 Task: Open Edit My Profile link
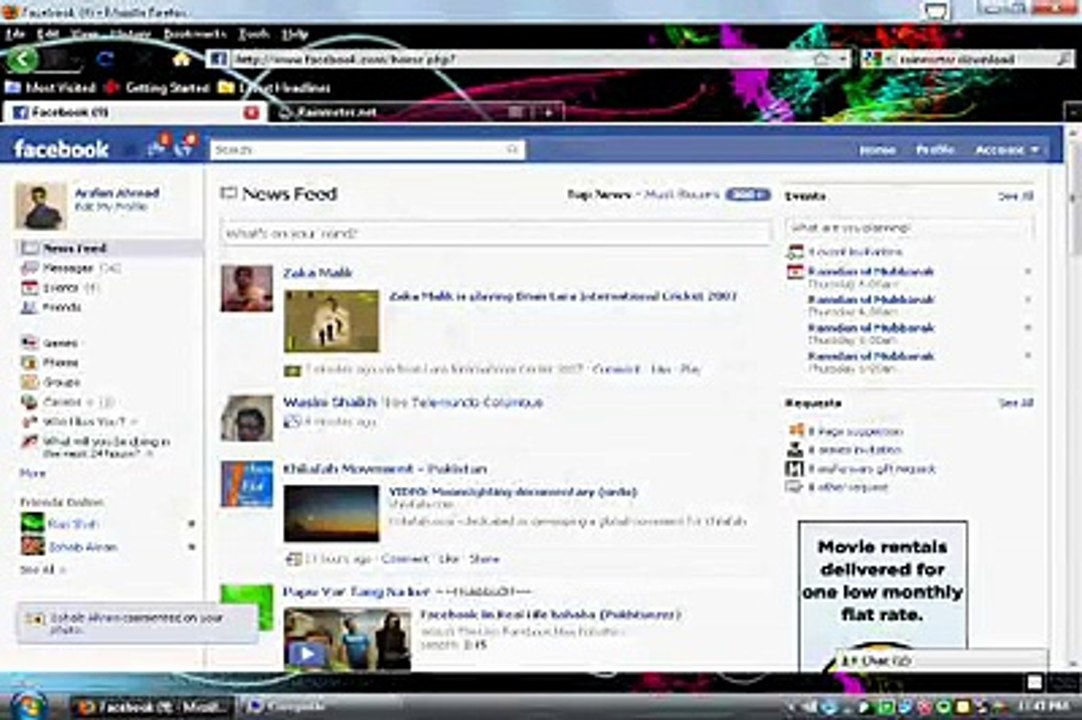pyautogui.click(x=111, y=206)
